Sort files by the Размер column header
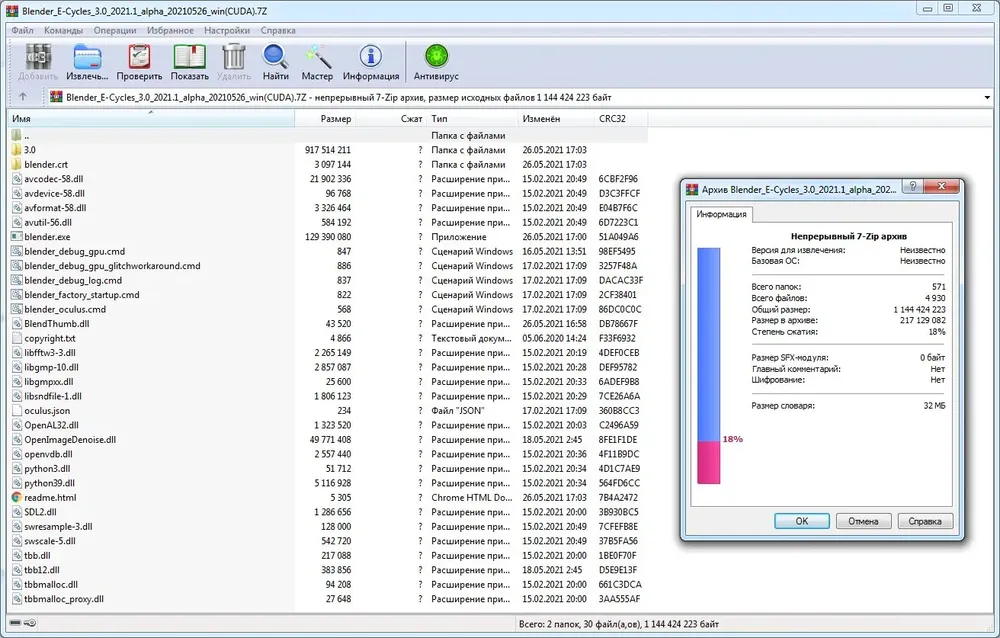This screenshot has width=1000, height=638. [x=325, y=119]
